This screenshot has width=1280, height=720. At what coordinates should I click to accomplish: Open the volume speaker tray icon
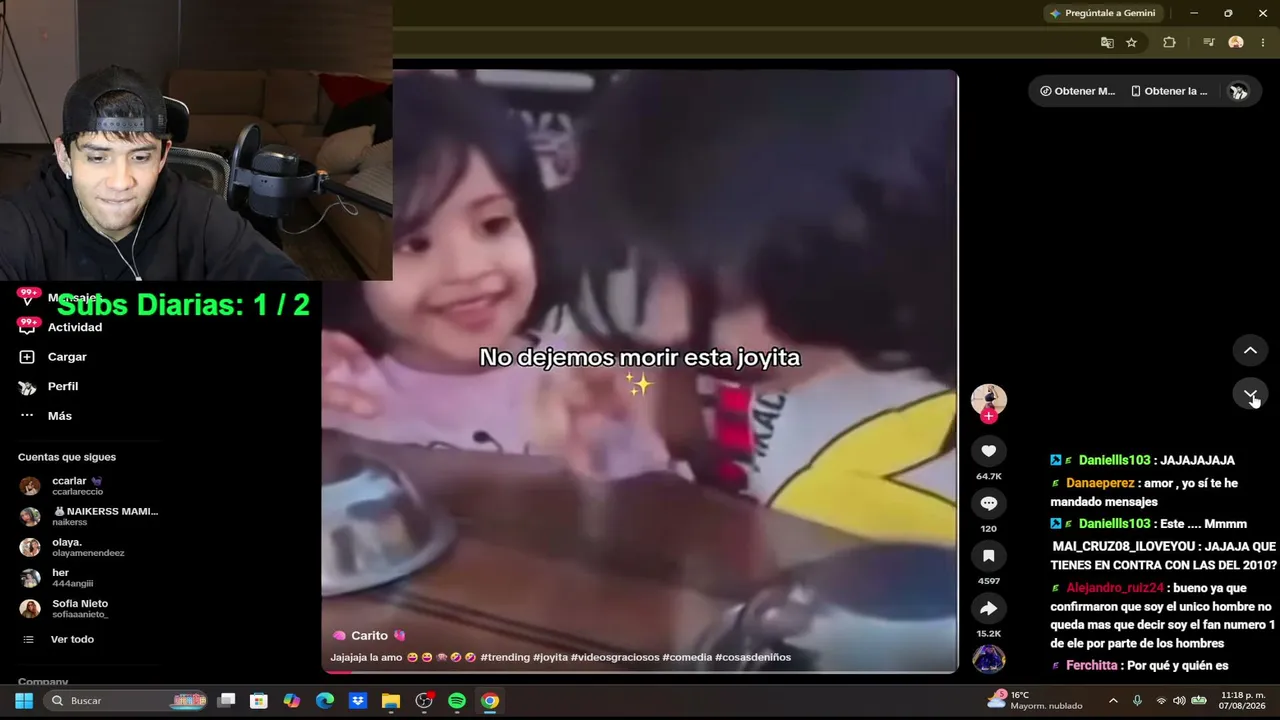point(1179,701)
